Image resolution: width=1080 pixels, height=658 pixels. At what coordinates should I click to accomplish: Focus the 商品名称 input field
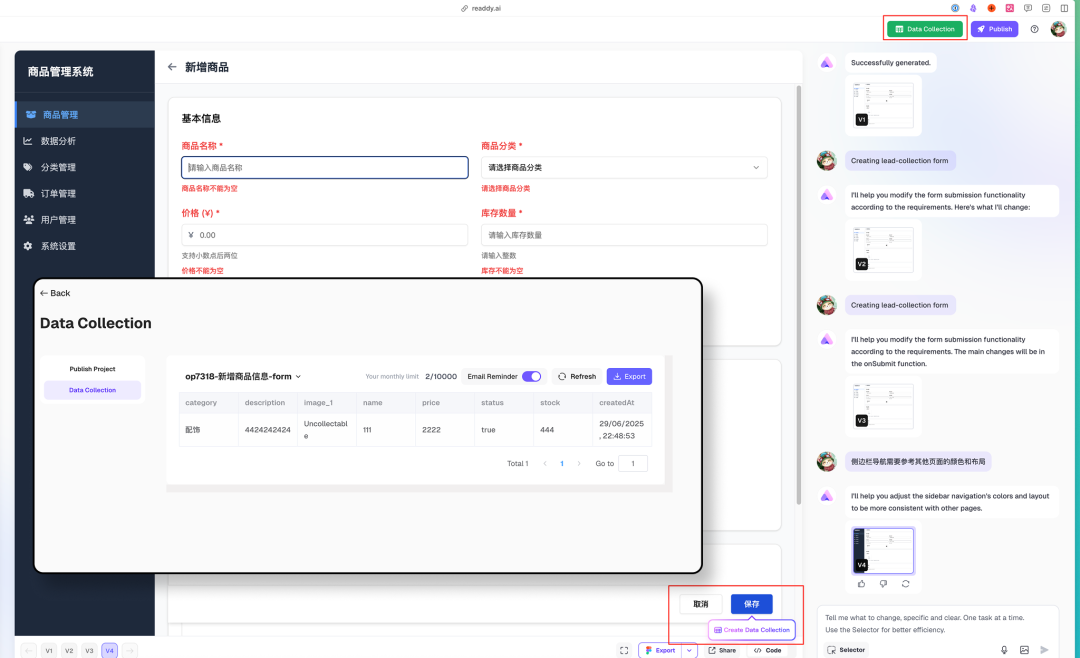point(324,167)
